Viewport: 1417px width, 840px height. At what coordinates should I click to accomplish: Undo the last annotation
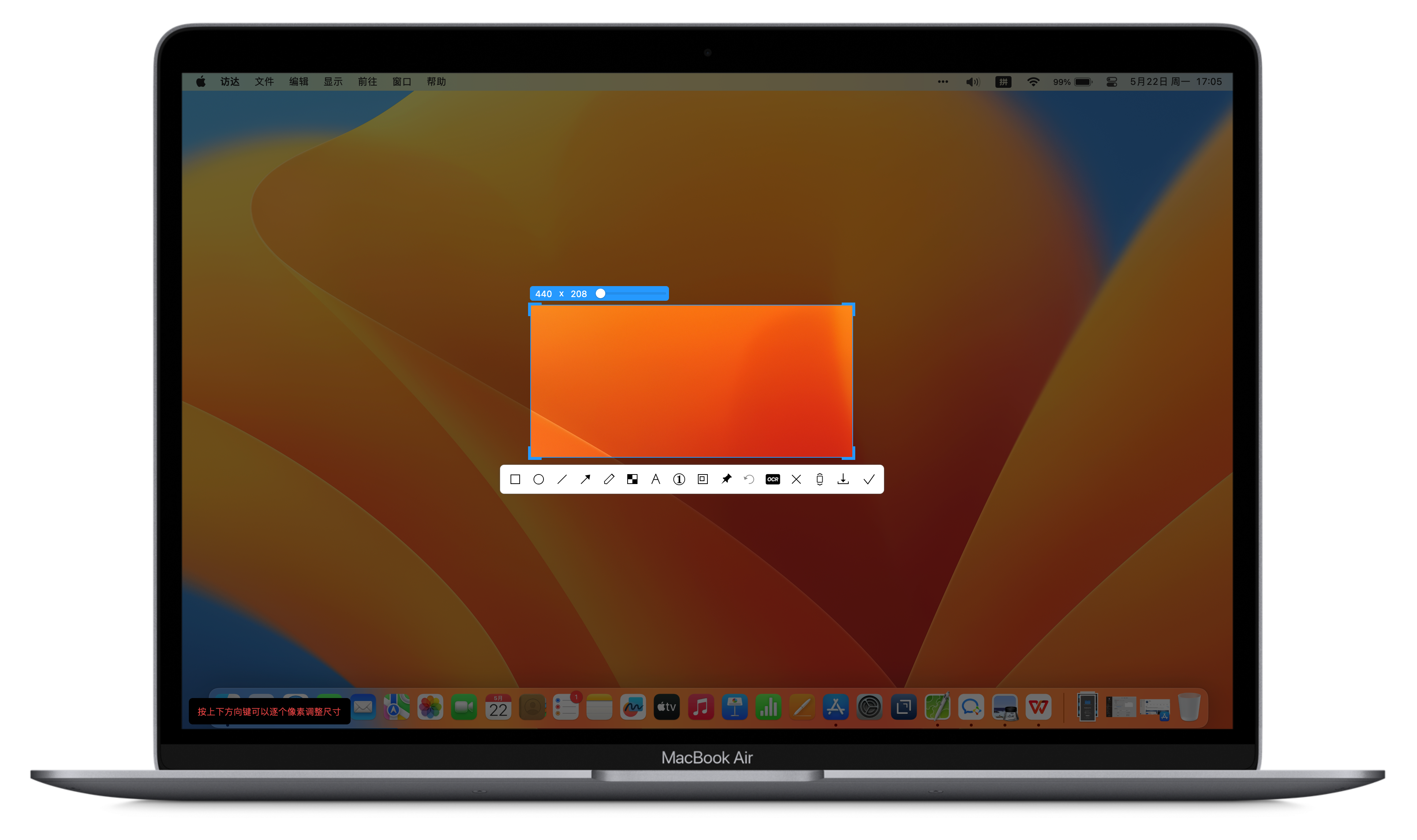click(749, 479)
